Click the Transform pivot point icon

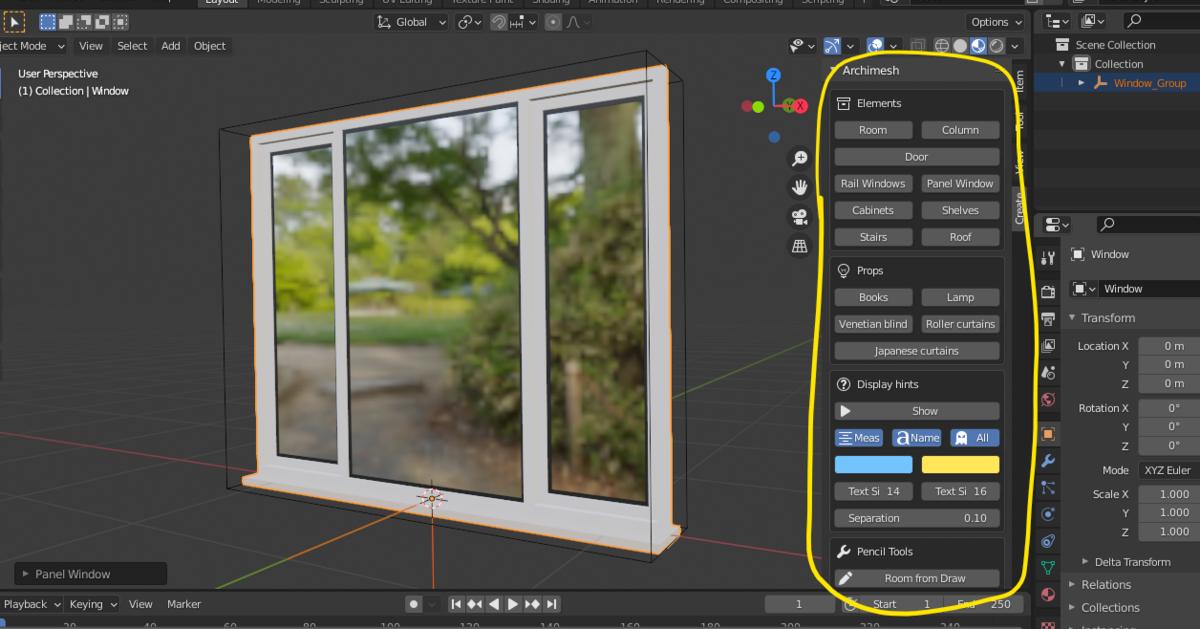click(x=471, y=22)
